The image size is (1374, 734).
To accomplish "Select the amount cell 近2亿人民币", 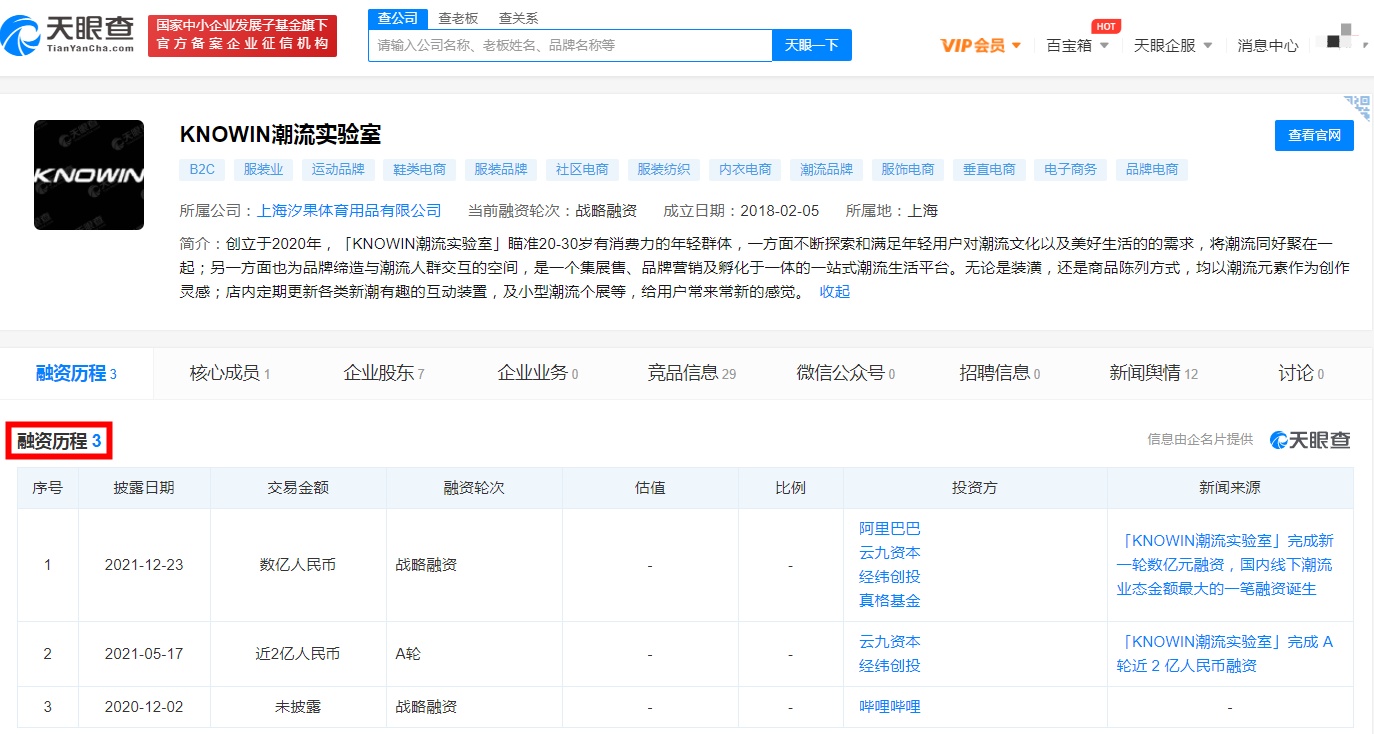I will pos(298,654).
